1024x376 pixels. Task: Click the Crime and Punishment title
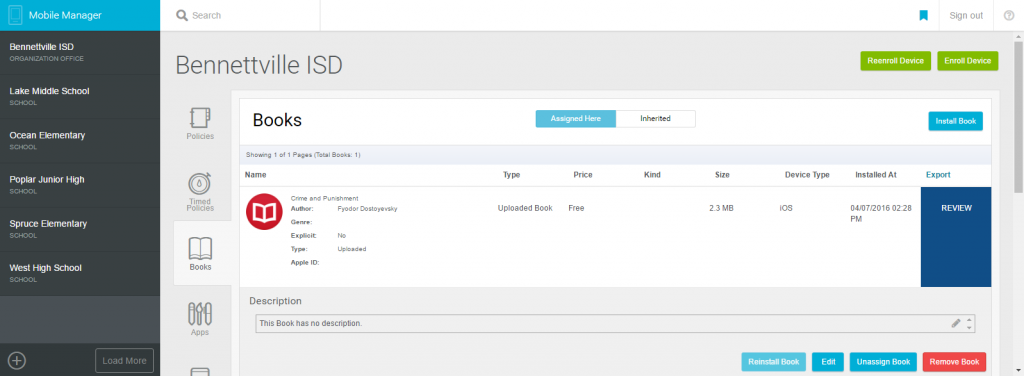(325, 198)
